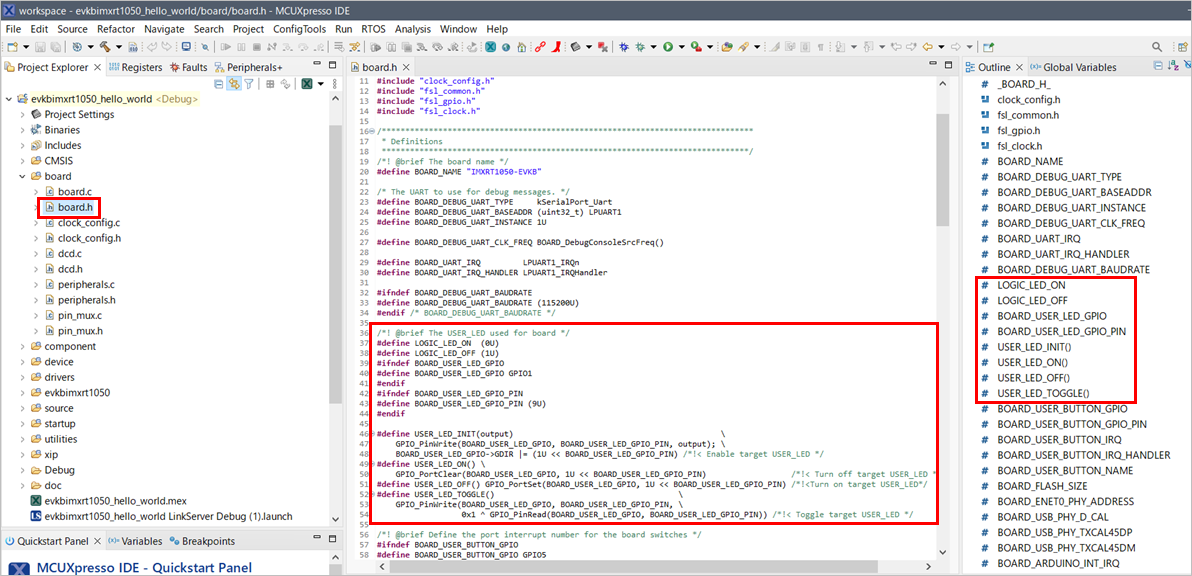1192x576 pixels.
Task: Click the Open Perspective icon
Action: click(1183, 46)
